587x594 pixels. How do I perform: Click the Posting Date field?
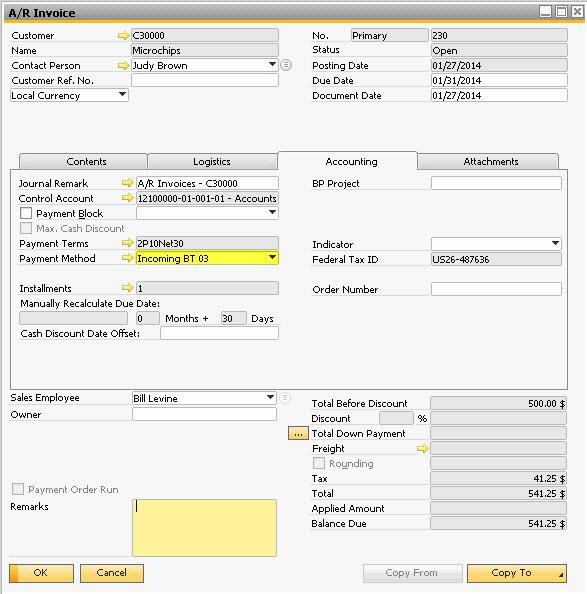coord(499,65)
